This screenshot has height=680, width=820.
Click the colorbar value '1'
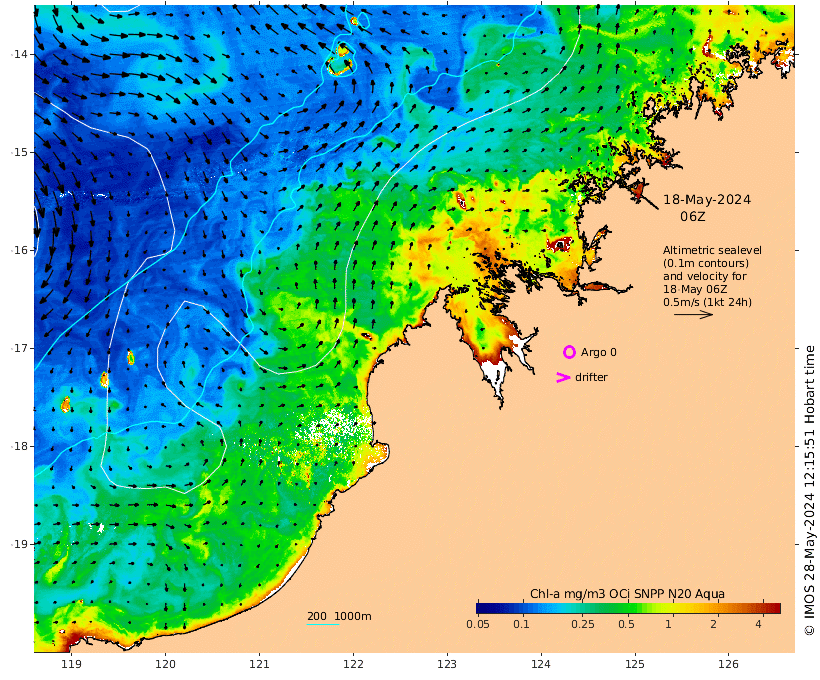[x=668, y=624]
